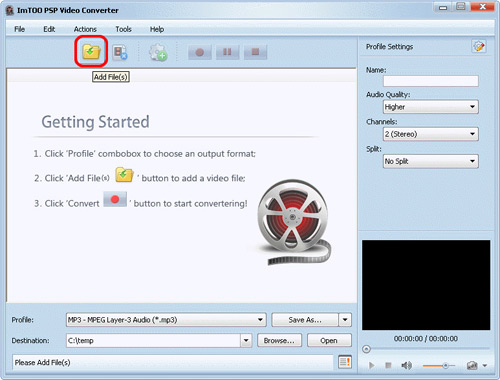Click the Name input field
Image resolution: width=500 pixels, height=380 pixels.
tap(431, 81)
